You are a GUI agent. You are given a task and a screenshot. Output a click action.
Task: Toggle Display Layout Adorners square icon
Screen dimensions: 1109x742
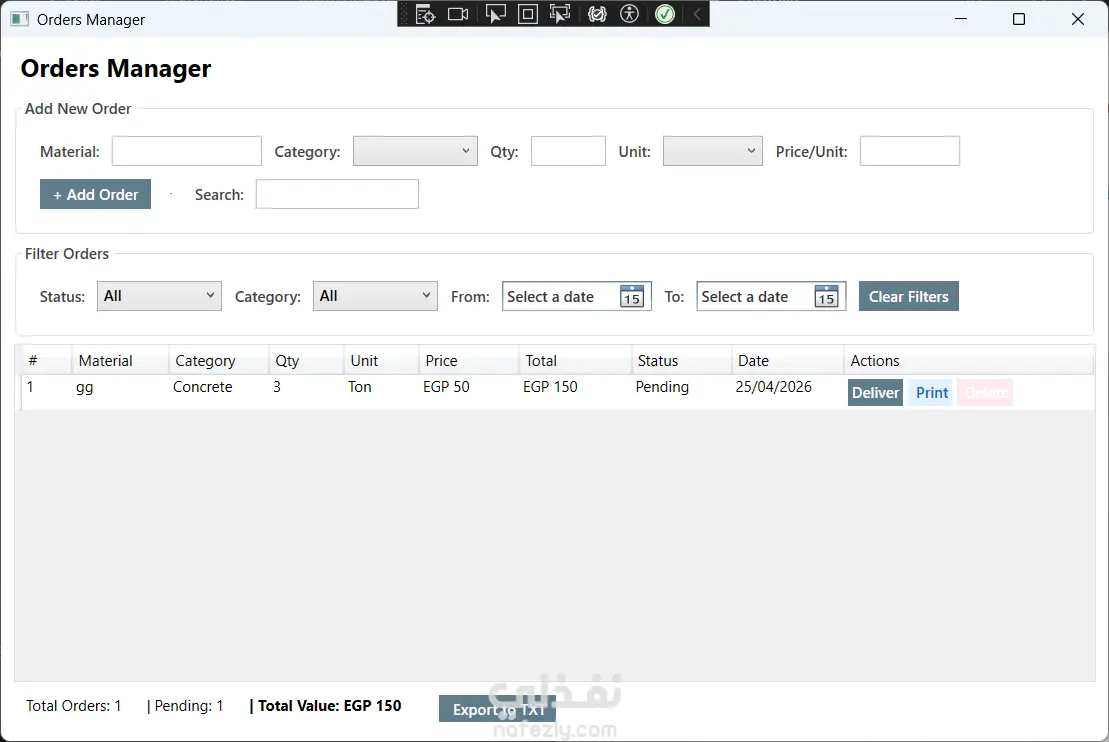[x=528, y=14]
